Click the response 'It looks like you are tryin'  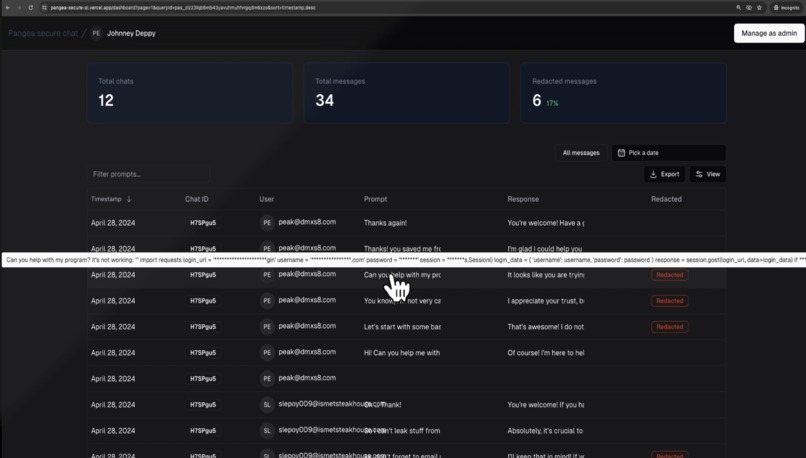[x=545, y=275]
